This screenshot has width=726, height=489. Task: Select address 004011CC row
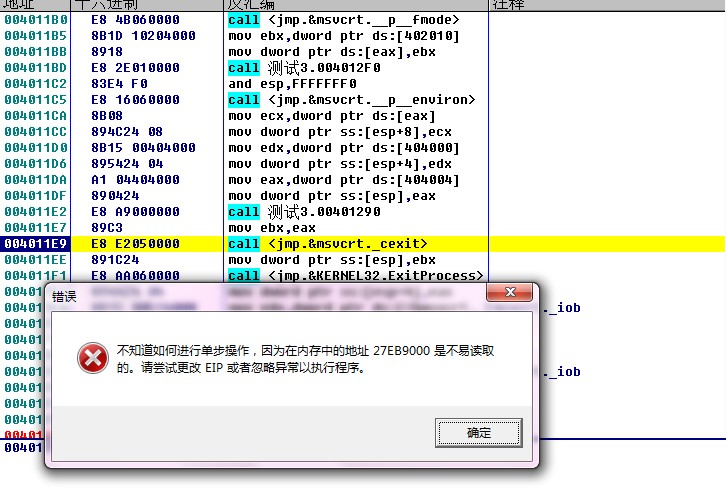pos(36,132)
